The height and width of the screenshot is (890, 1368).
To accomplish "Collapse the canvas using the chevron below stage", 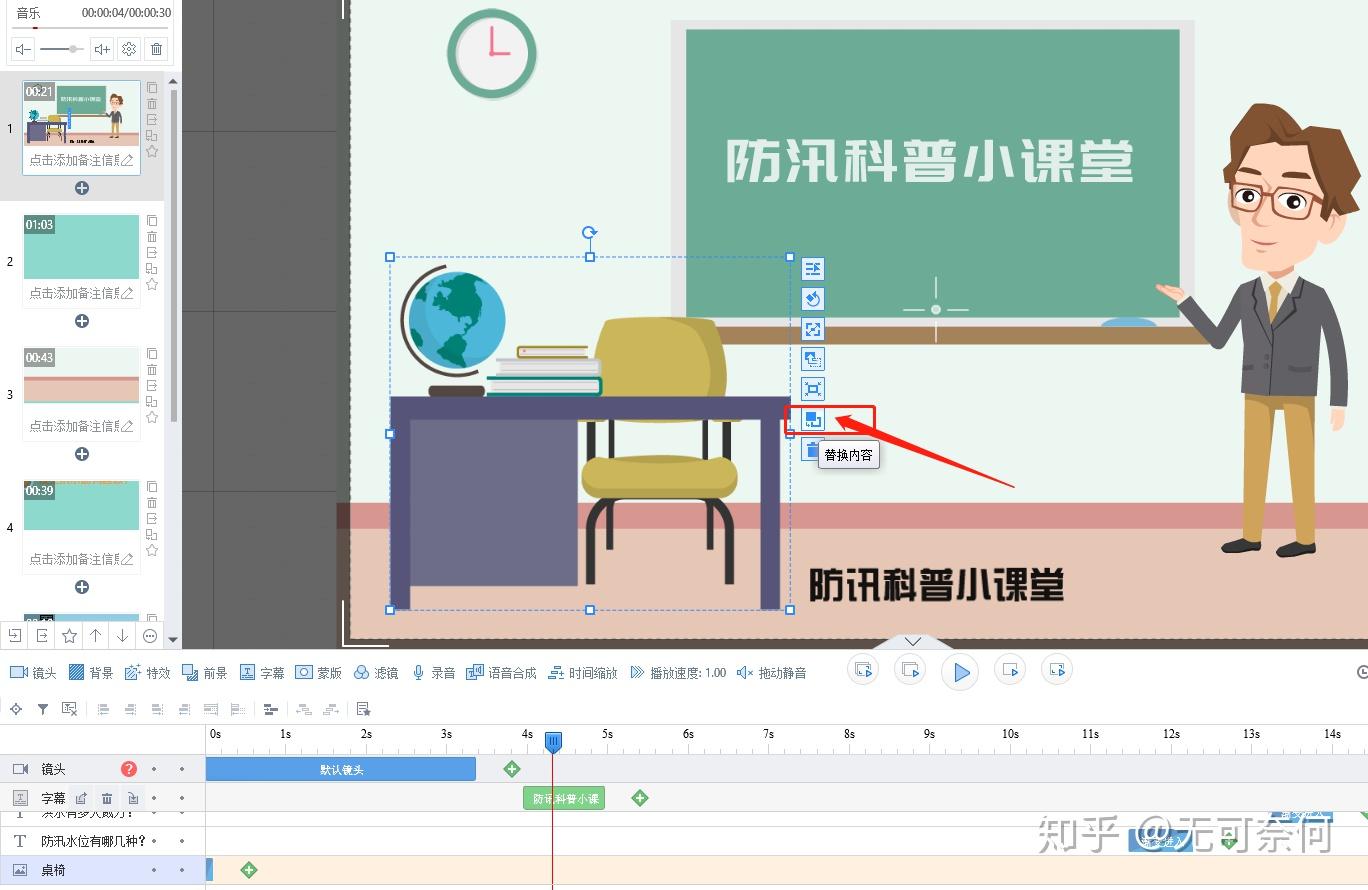I will pyautogui.click(x=912, y=641).
